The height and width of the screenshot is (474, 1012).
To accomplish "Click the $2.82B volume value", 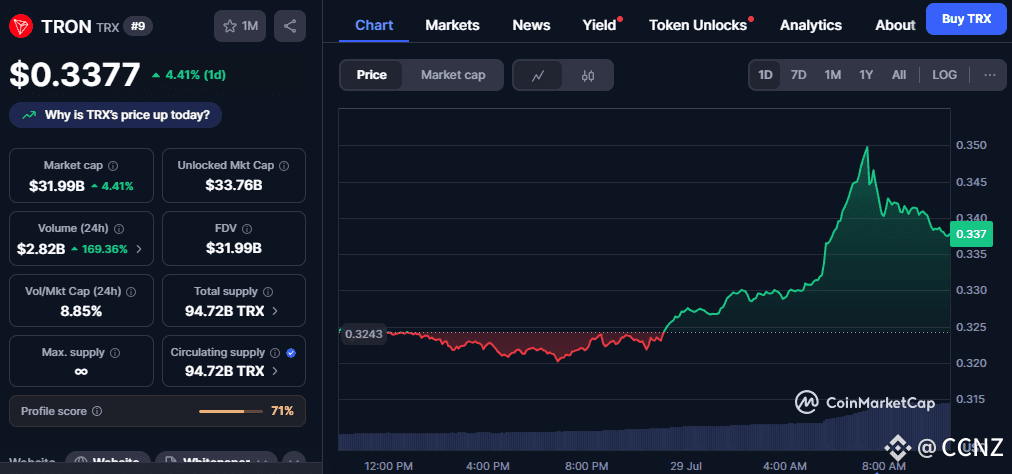I will 42,249.
